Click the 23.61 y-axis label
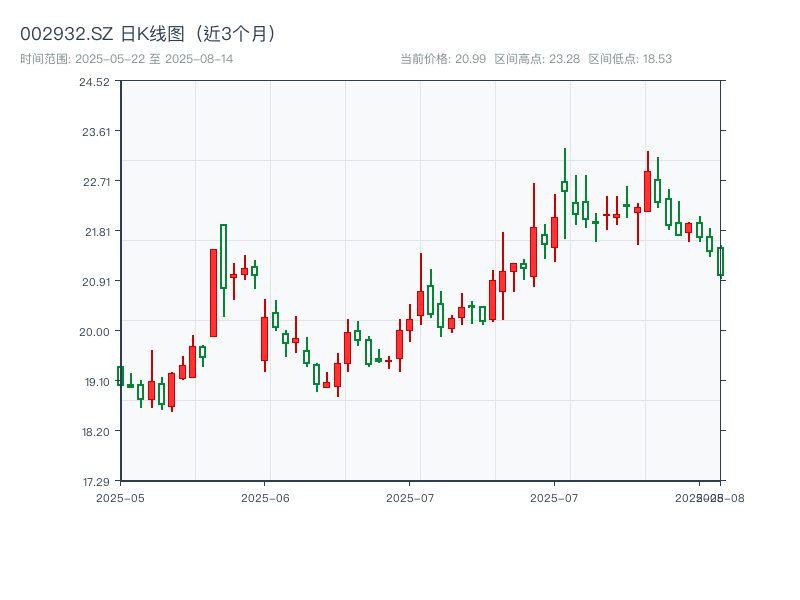The image size is (800, 600). pyautogui.click(x=95, y=132)
